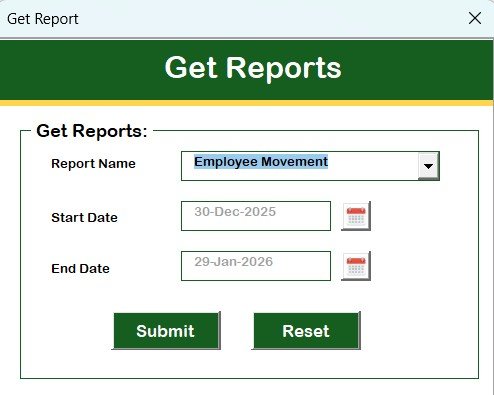Click the Get Report window title text
This screenshot has width=494, height=395.
43,19
